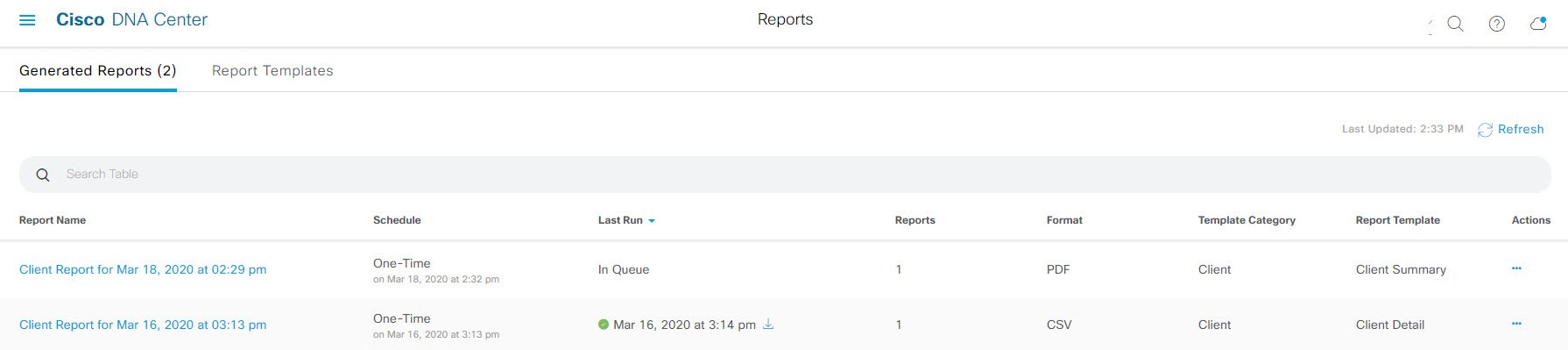Sort table by Schedule column header
This screenshot has height=350, width=1568.
click(397, 220)
